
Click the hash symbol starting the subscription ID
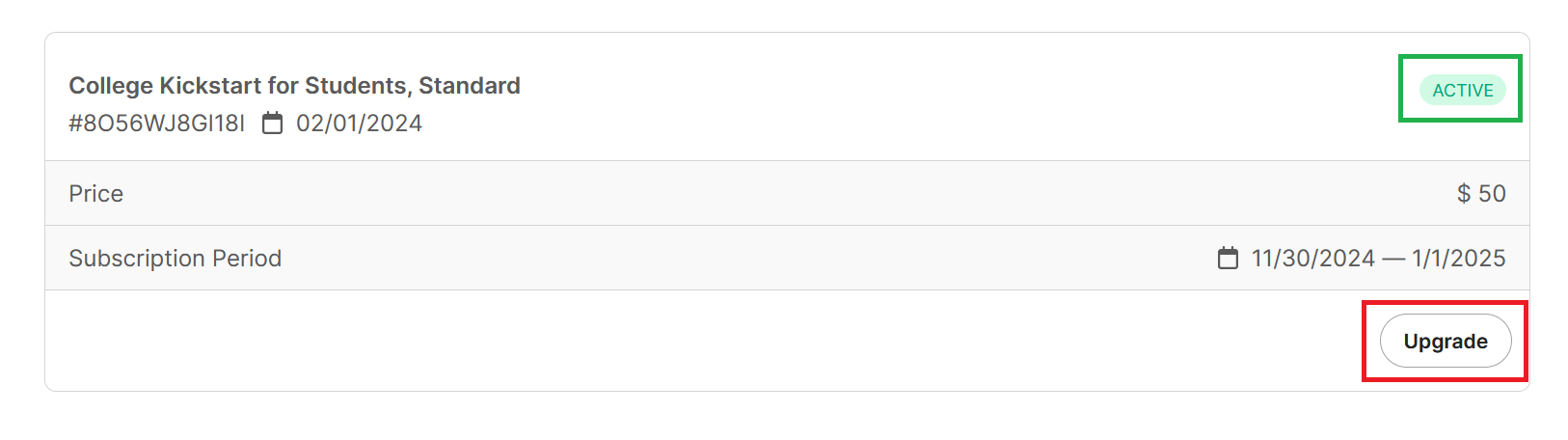[x=76, y=124]
